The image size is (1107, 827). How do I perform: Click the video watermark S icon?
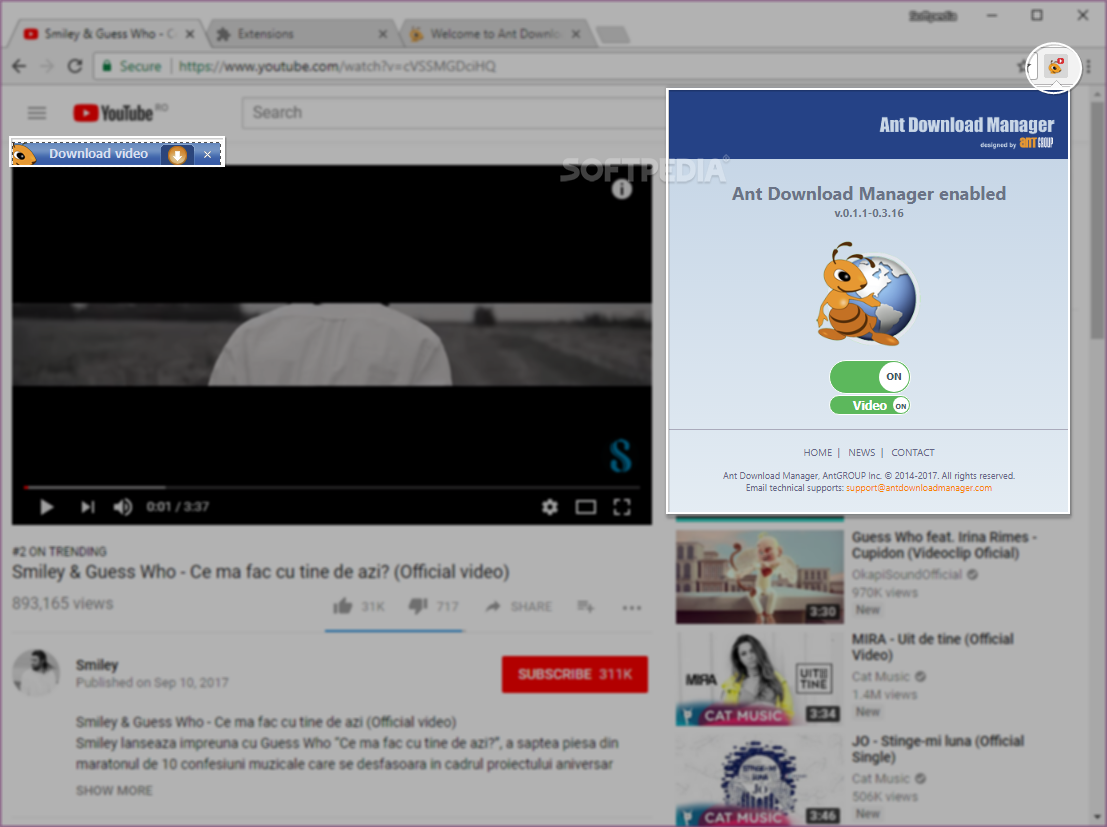pyautogui.click(x=620, y=456)
